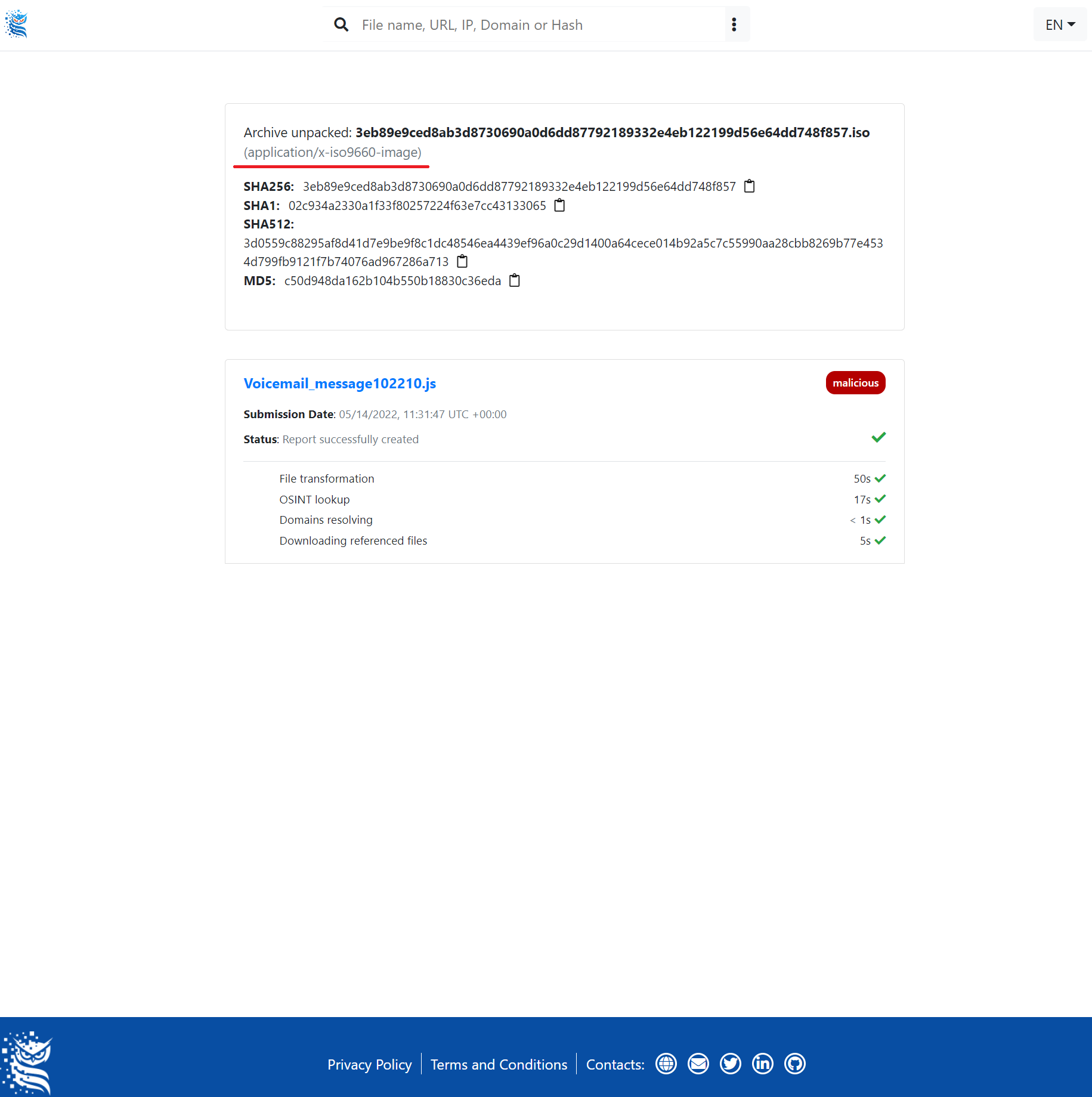Copy the SHA256 hash to clipboard
The height and width of the screenshot is (1097, 1092).
pos(749,186)
